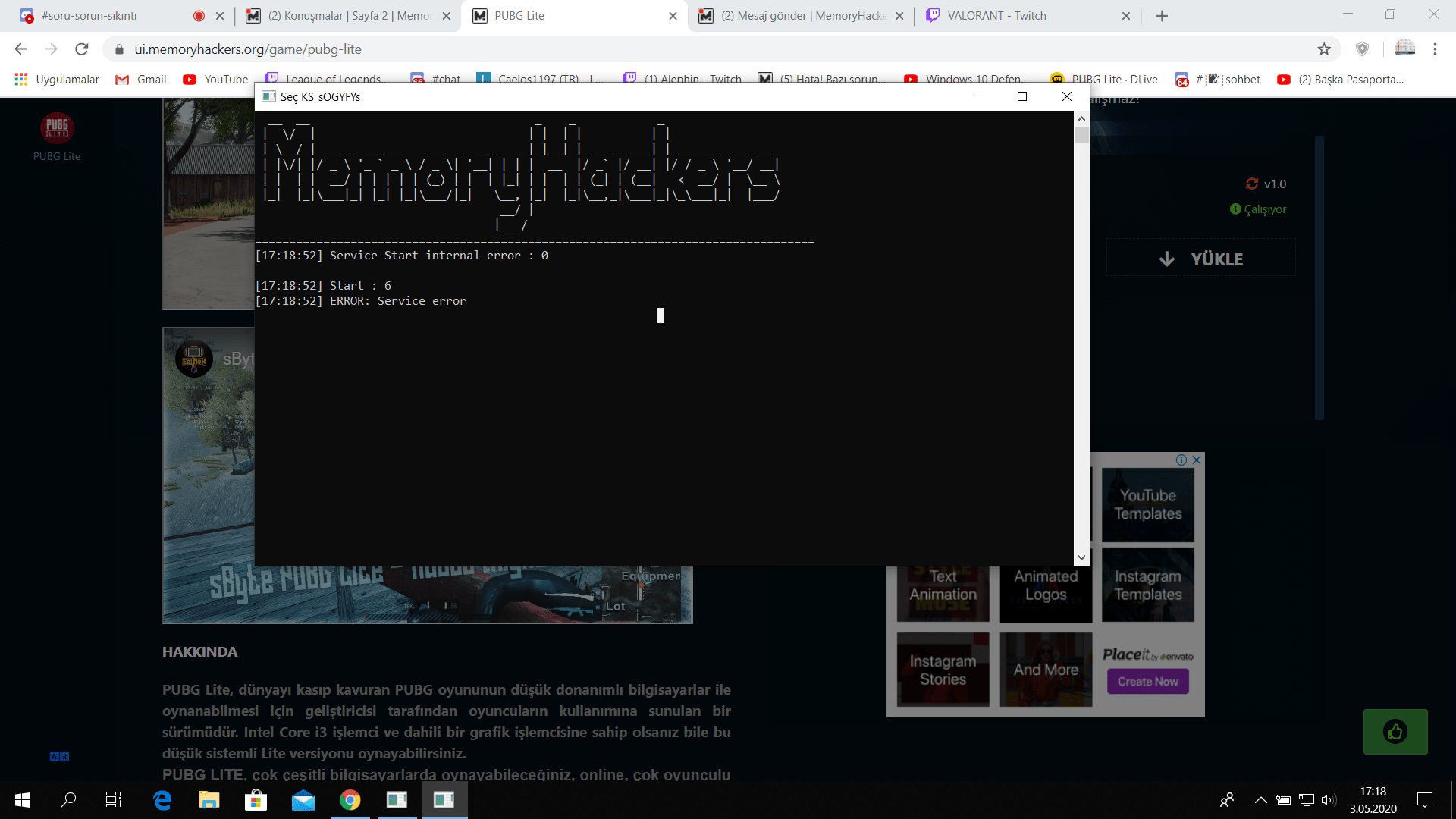This screenshot has width=1456, height=819.
Task: Click the Create Now ad button
Action: pos(1148,682)
